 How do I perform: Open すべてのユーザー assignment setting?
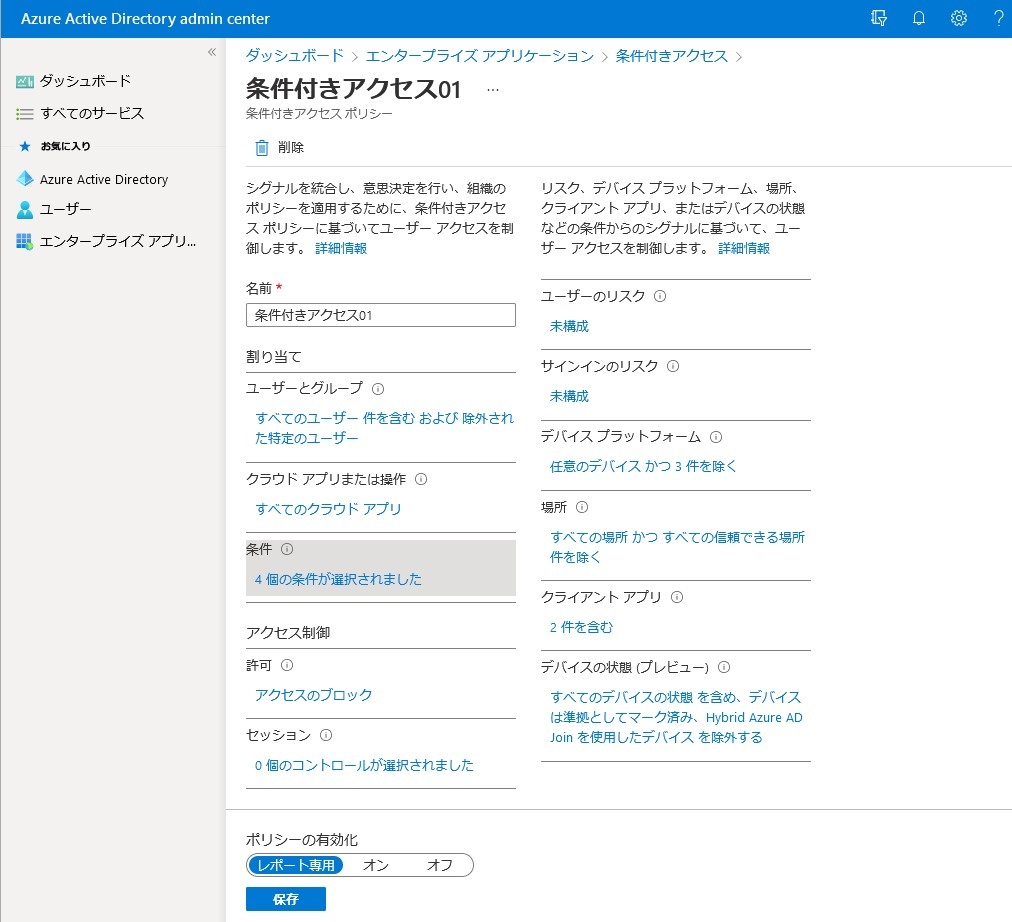(x=384, y=428)
